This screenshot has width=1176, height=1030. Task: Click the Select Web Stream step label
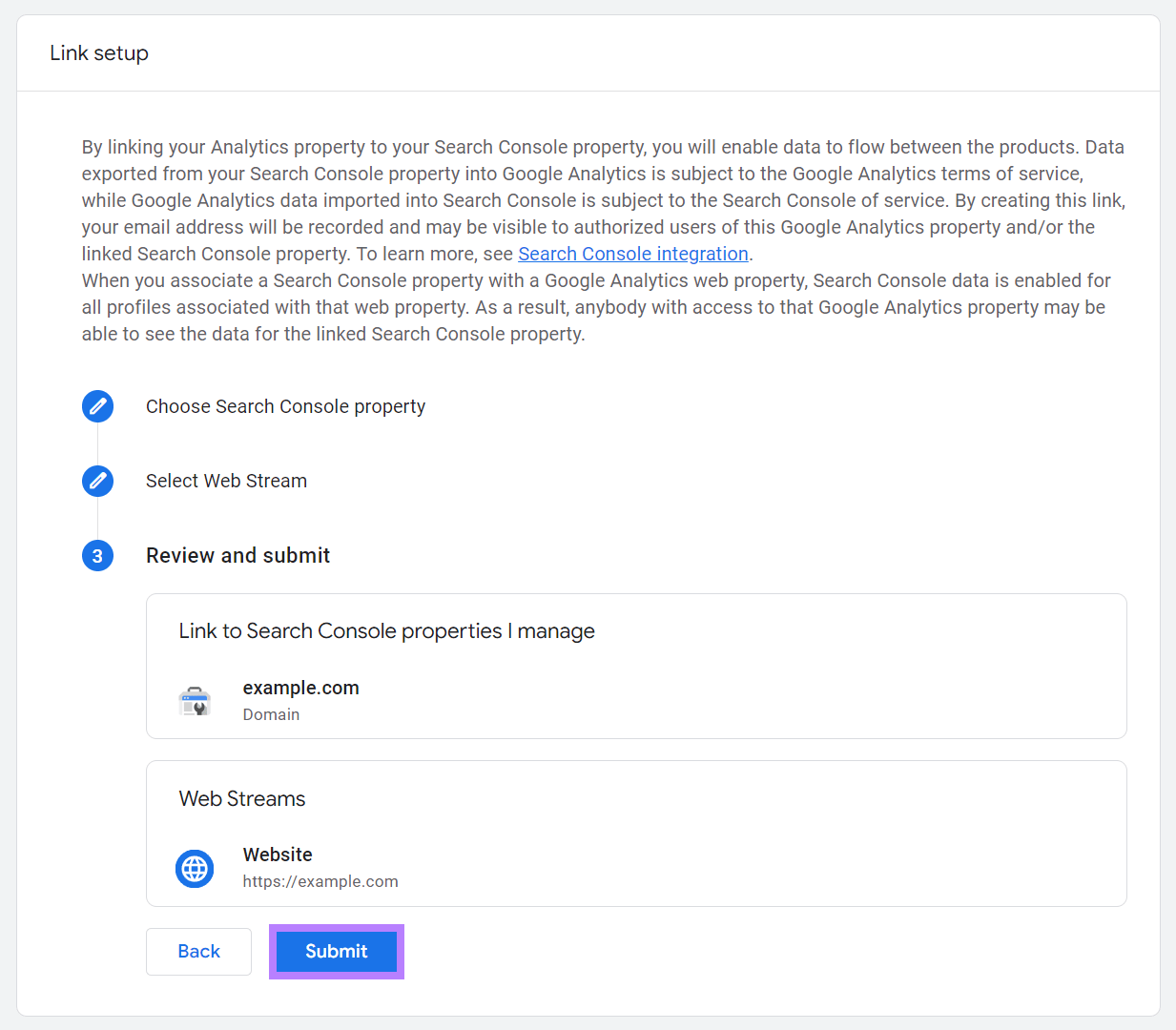(226, 481)
